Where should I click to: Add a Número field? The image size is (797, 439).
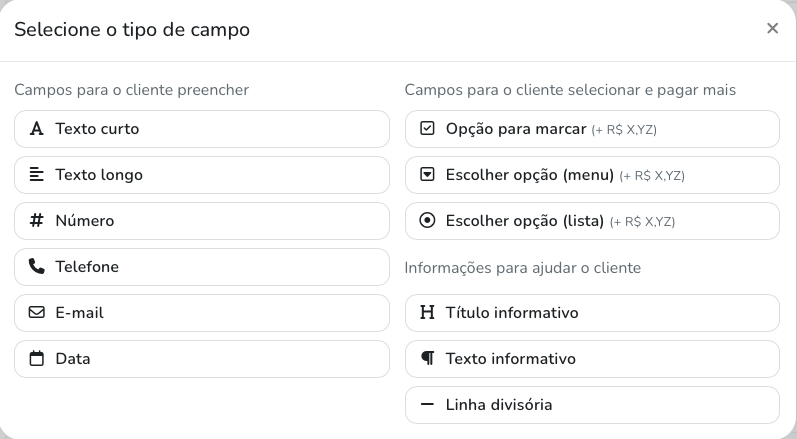click(x=201, y=221)
